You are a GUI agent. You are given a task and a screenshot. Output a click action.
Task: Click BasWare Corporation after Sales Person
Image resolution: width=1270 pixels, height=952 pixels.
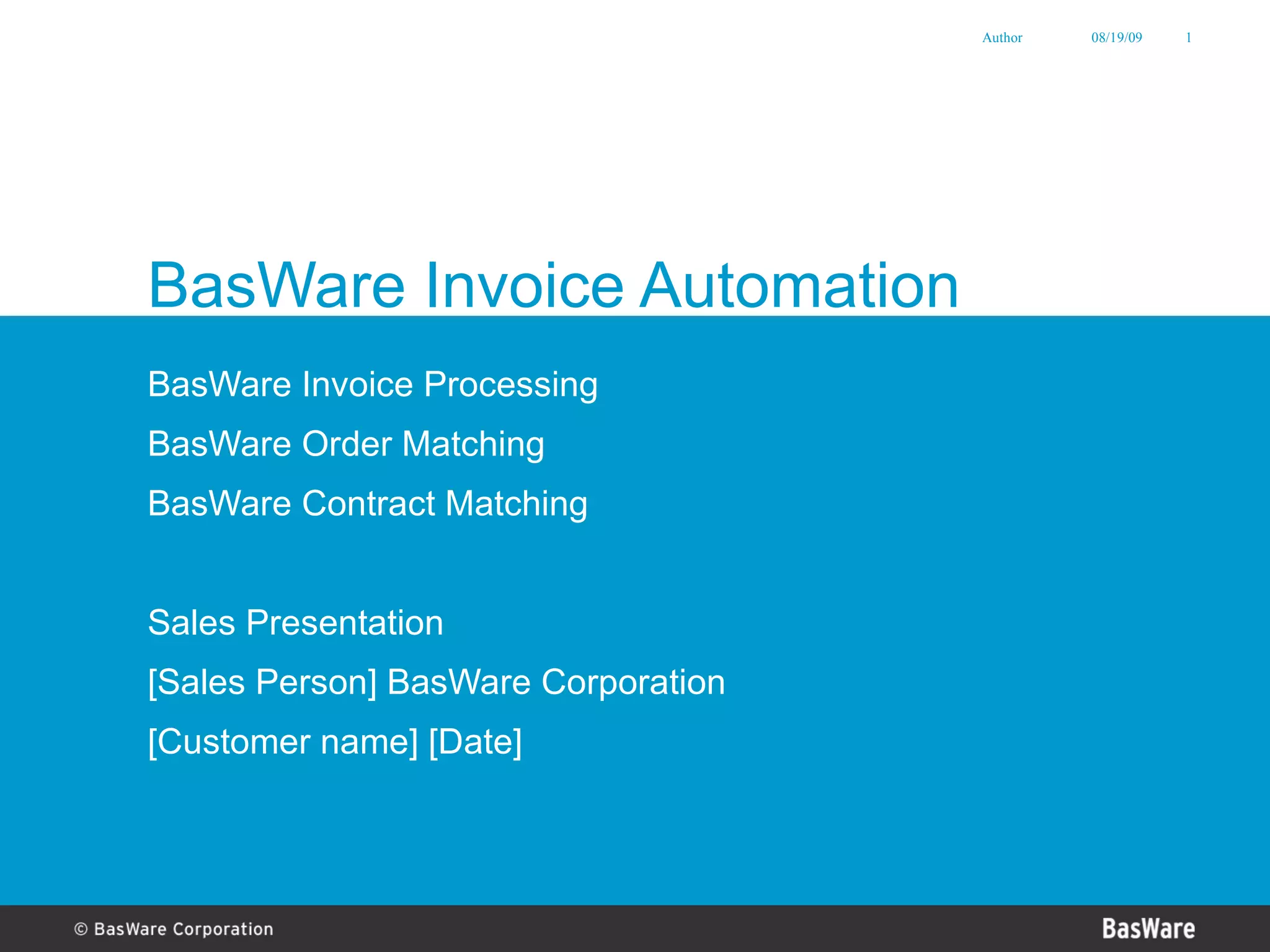(556, 682)
